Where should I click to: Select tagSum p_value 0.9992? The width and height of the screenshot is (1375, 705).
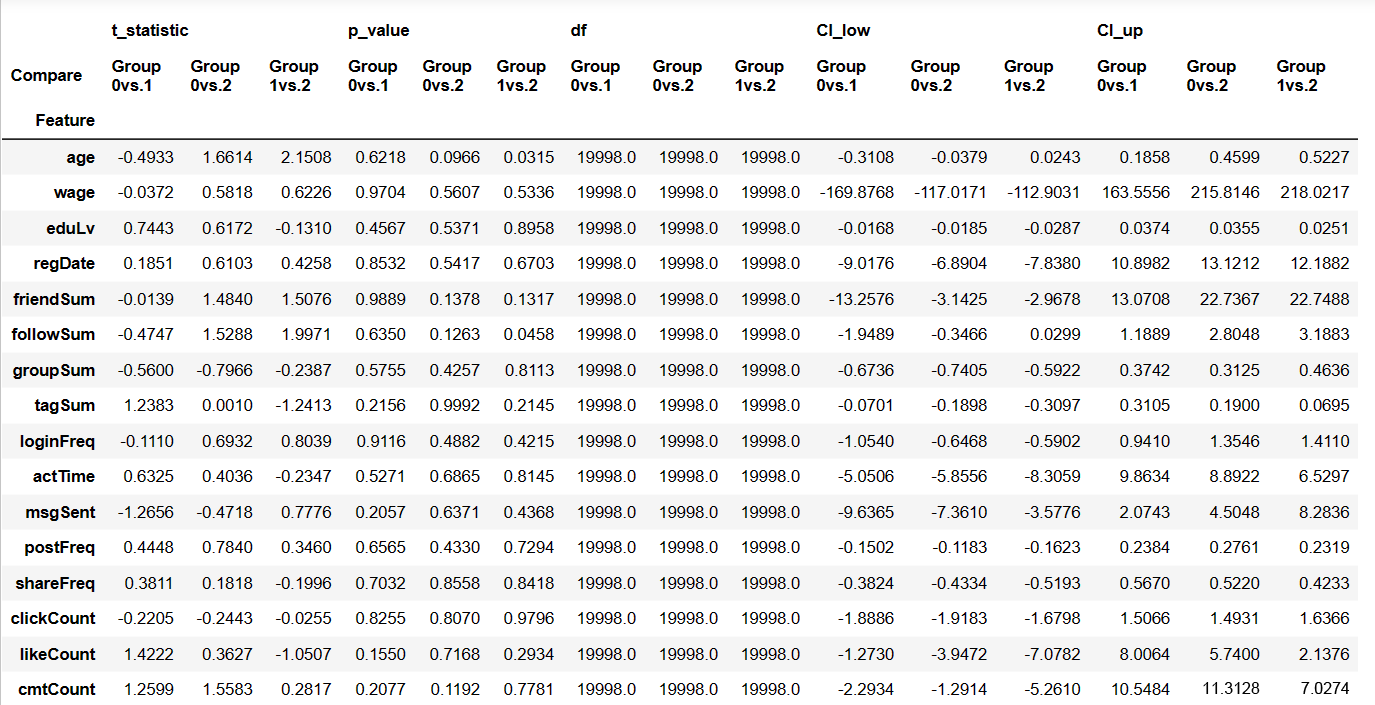tap(455, 405)
